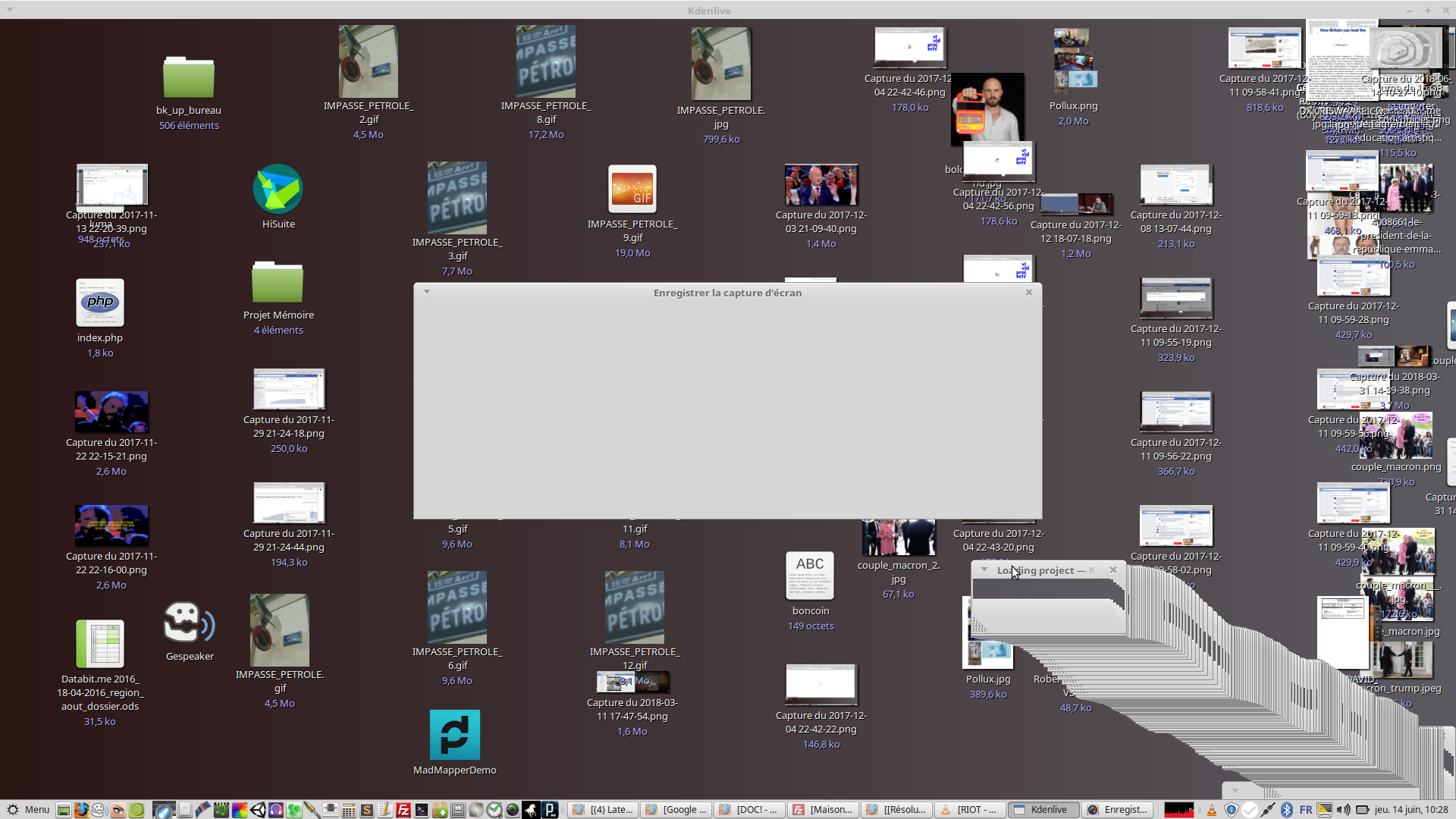Launch Unity from the panel launcher
This screenshot has width=1456, height=819.
[258, 810]
